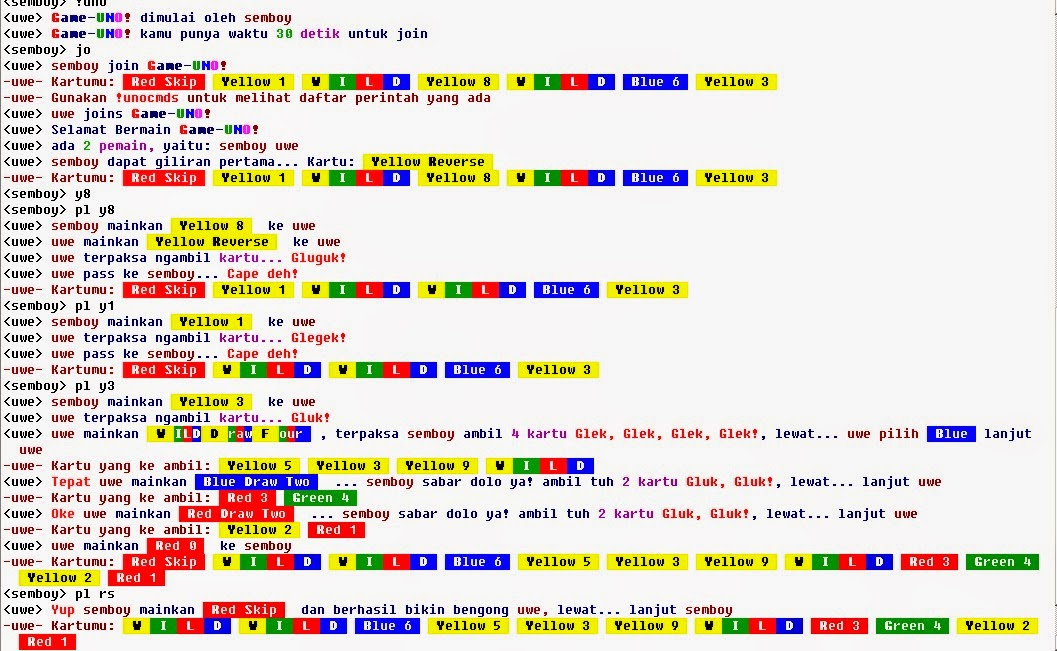Click Yellow Reverse card in 'giliran pertama' line

click(427, 162)
